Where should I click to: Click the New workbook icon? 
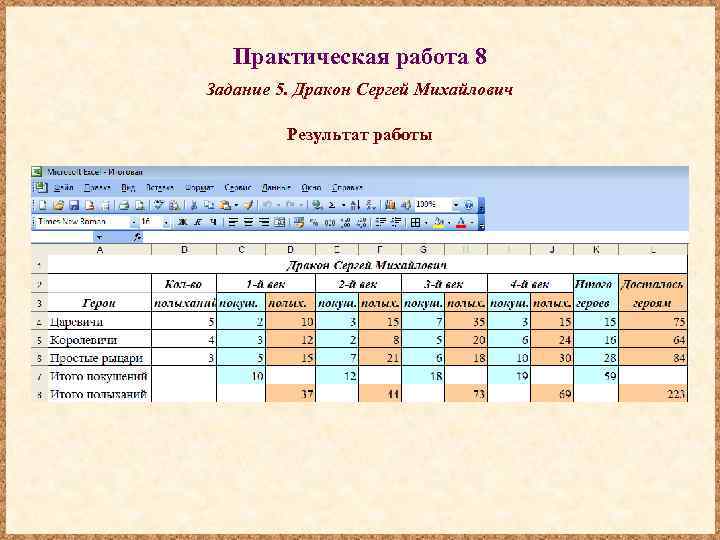pyautogui.click(x=43, y=205)
